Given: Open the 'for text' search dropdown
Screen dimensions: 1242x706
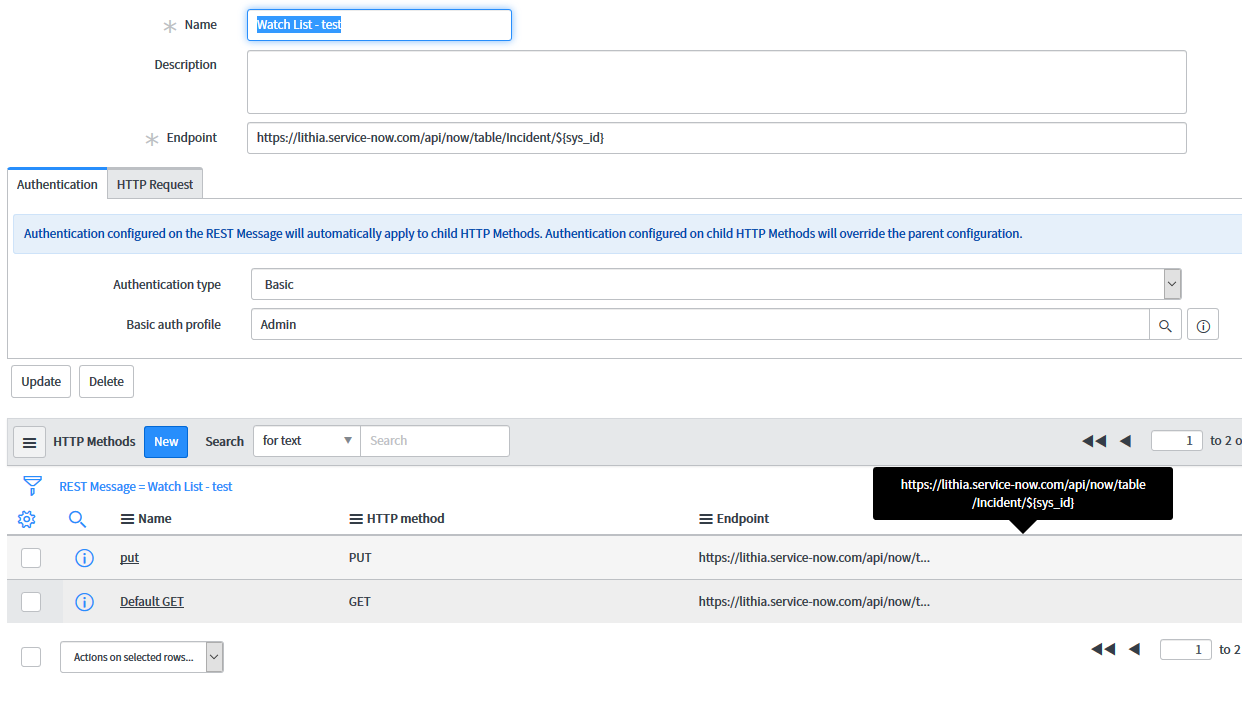Looking at the screenshot, I should point(307,441).
